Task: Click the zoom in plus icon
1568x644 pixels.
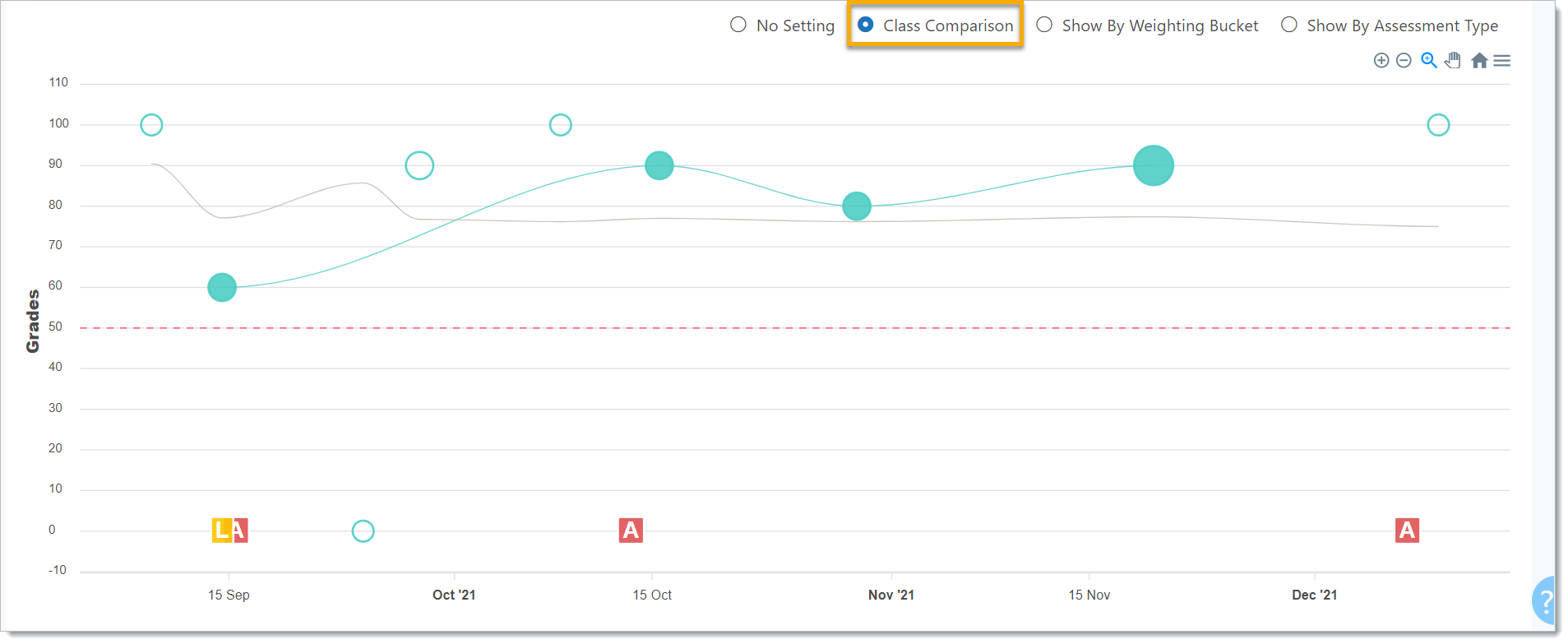Action: click(1381, 61)
